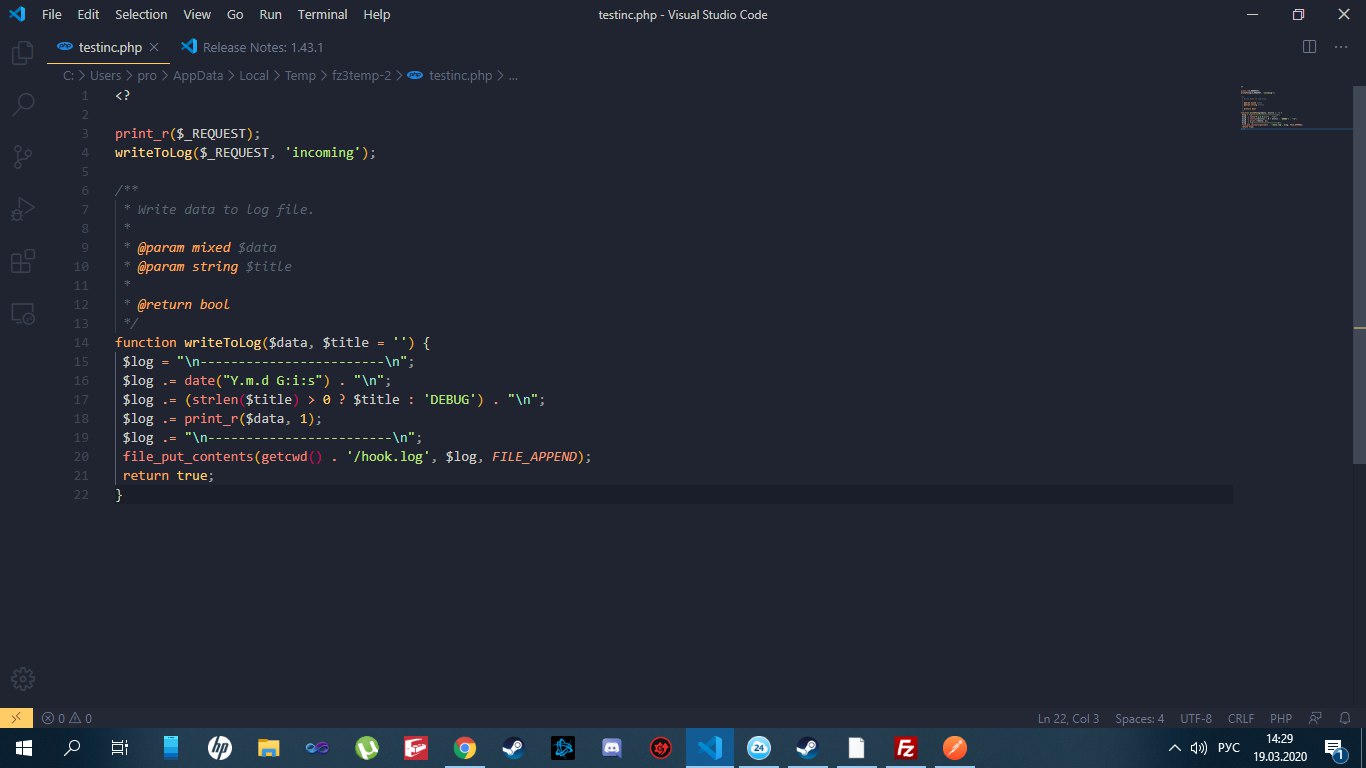Open File Explorer on the taskbar
1366x768 pixels.
(268, 747)
